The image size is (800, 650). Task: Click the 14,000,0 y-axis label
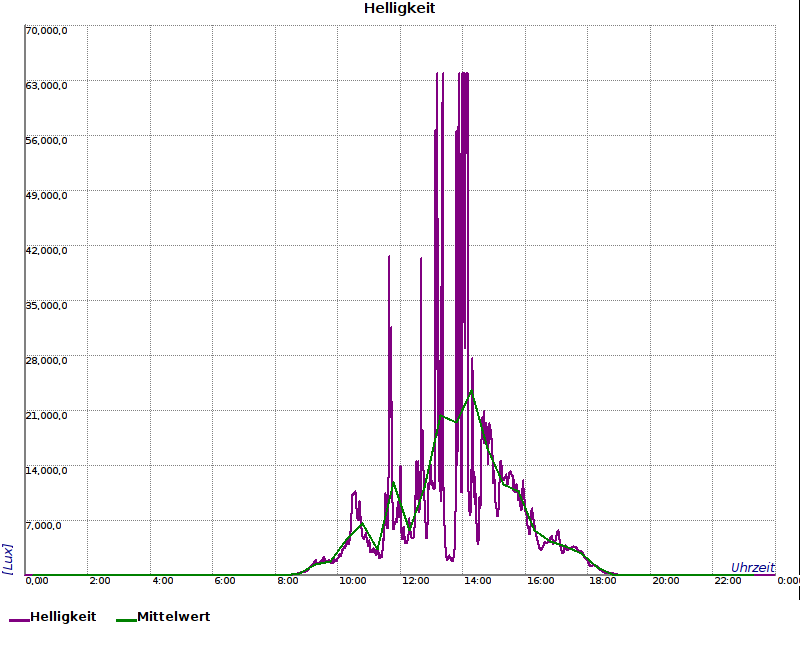pyautogui.click(x=46, y=470)
